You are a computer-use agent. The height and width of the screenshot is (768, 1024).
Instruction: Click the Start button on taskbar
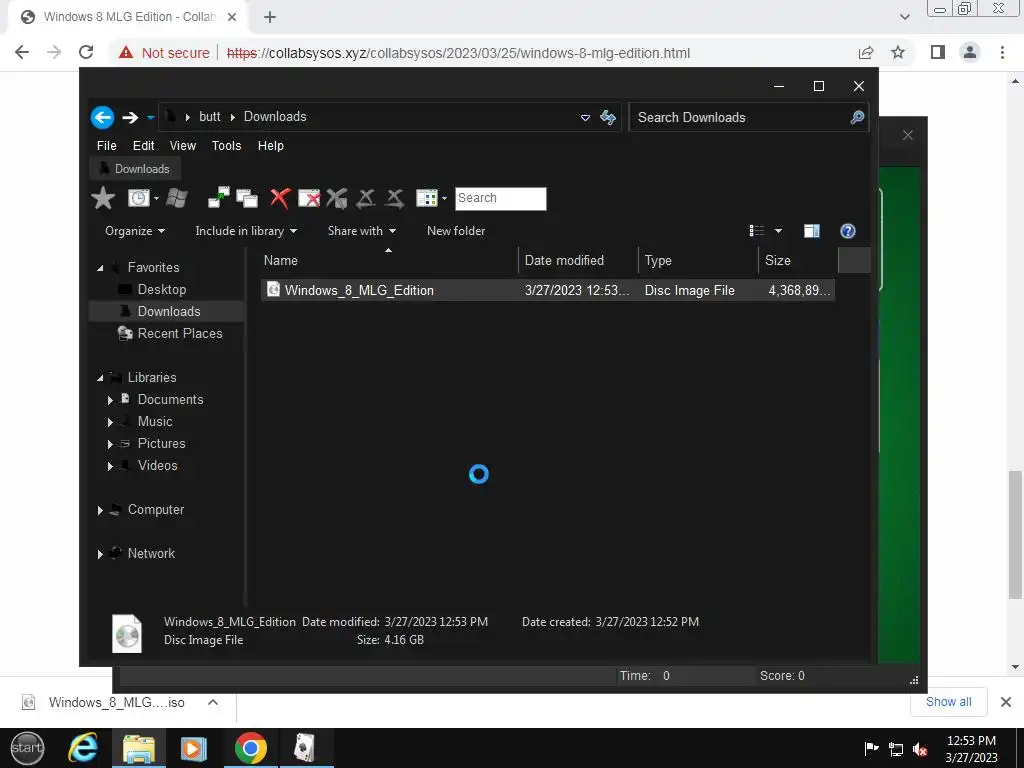tap(27, 748)
